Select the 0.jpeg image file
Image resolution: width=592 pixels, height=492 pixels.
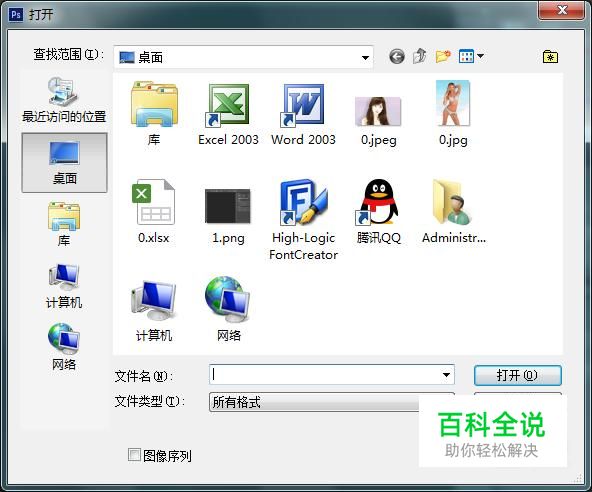(x=378, y=121)
